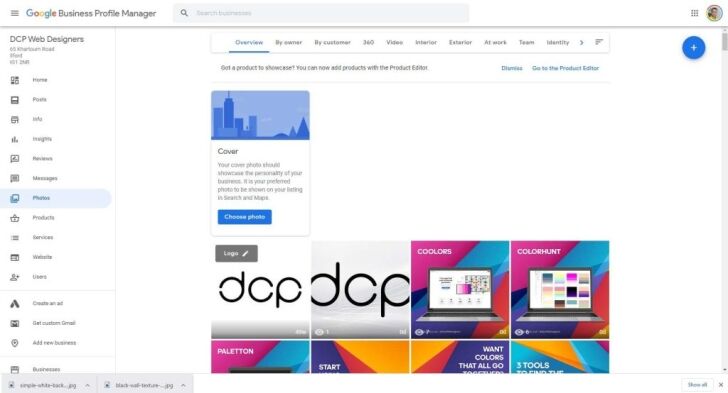The image size is (728, 393).
Task: Switch to the 360 tab
Action: tap(368, 42)
